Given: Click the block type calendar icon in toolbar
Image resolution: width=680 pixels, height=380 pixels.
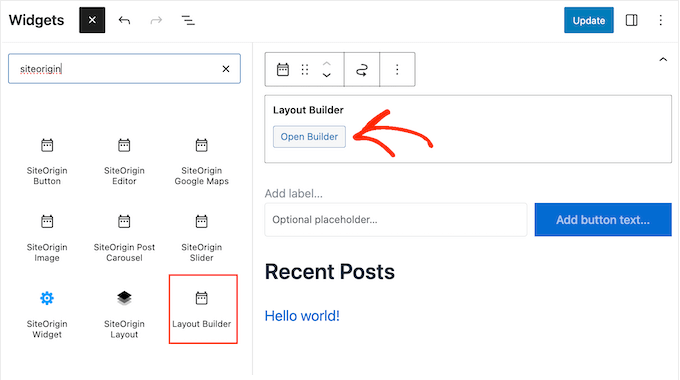Looking at the screenshot, I should tap(283, 69).
